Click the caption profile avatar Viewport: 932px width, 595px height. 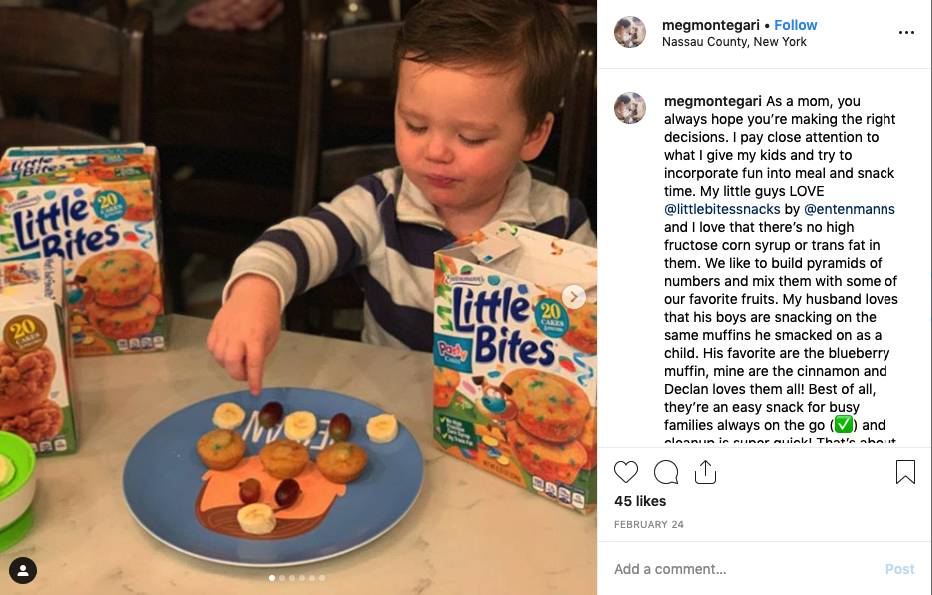point(630,108)
